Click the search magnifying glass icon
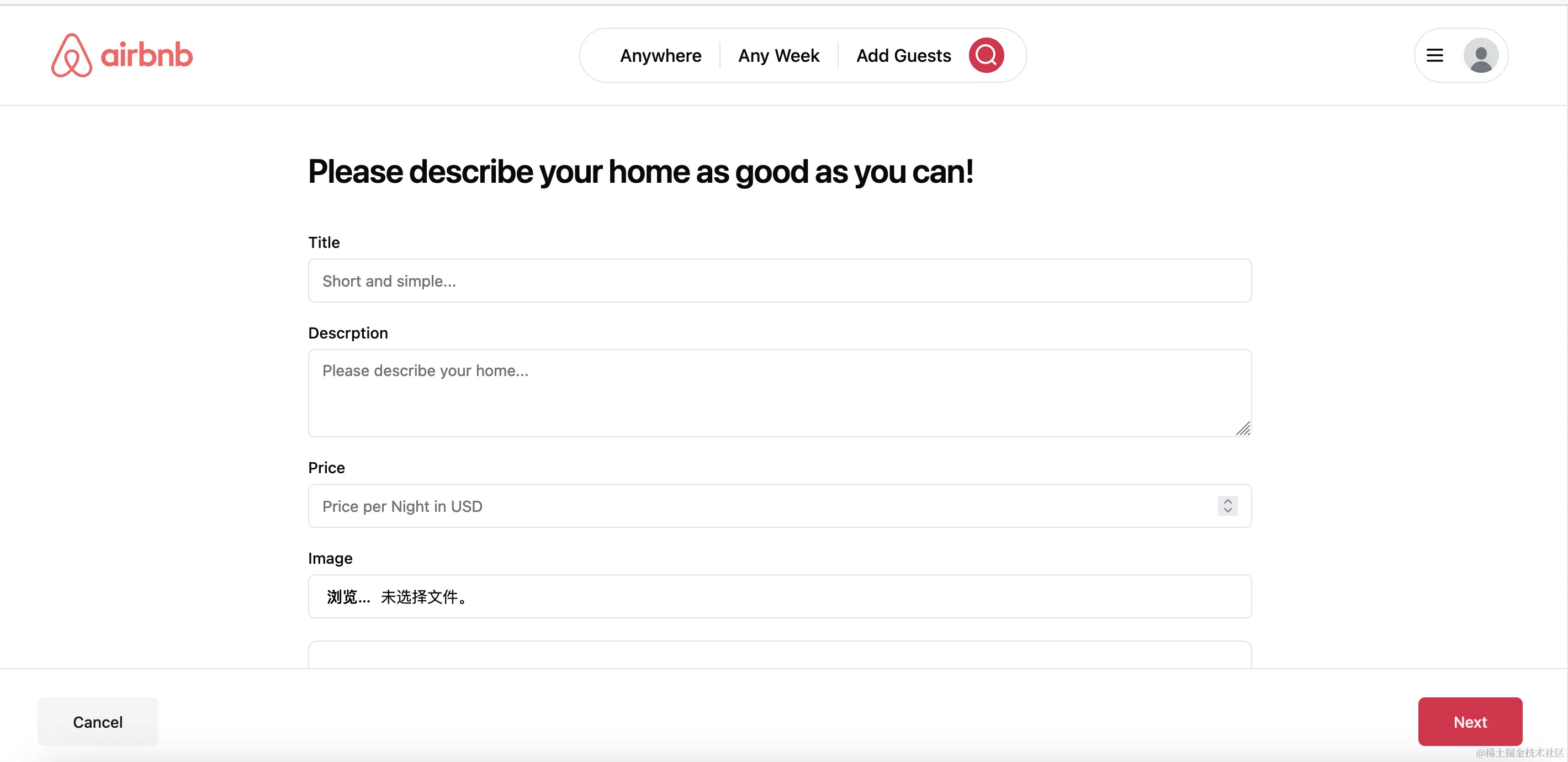 987,55
